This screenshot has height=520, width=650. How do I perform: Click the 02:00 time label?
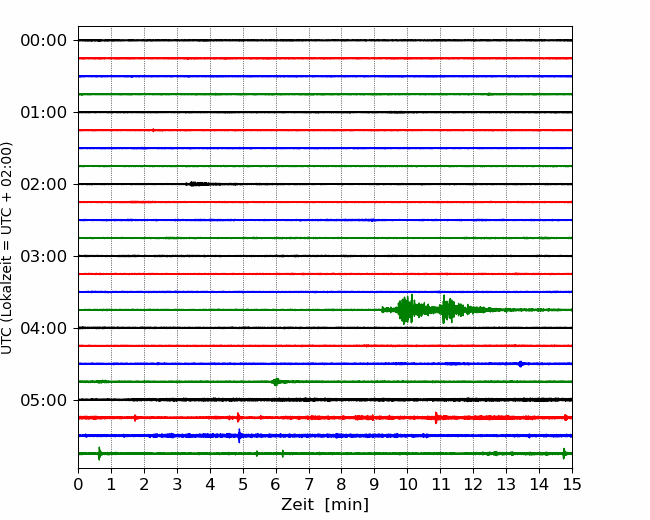pos(44,185)
